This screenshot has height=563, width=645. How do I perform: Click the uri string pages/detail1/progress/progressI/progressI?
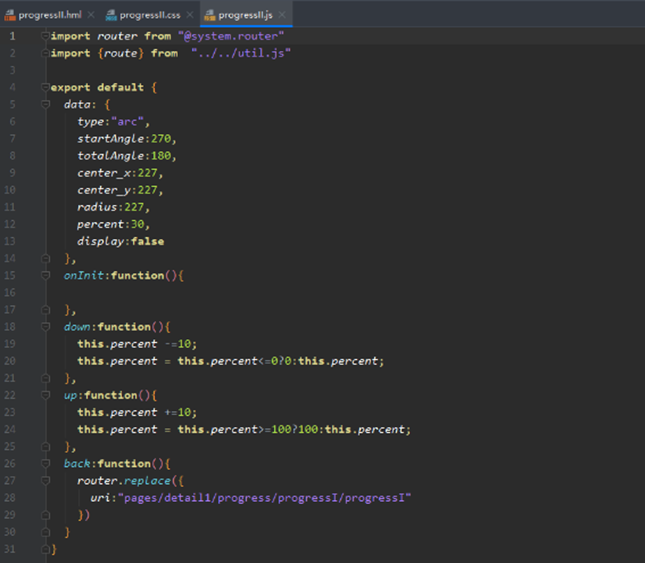coord(264,498)
